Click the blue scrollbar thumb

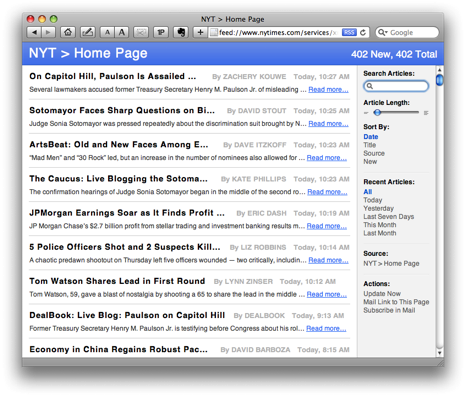point(439,80)
